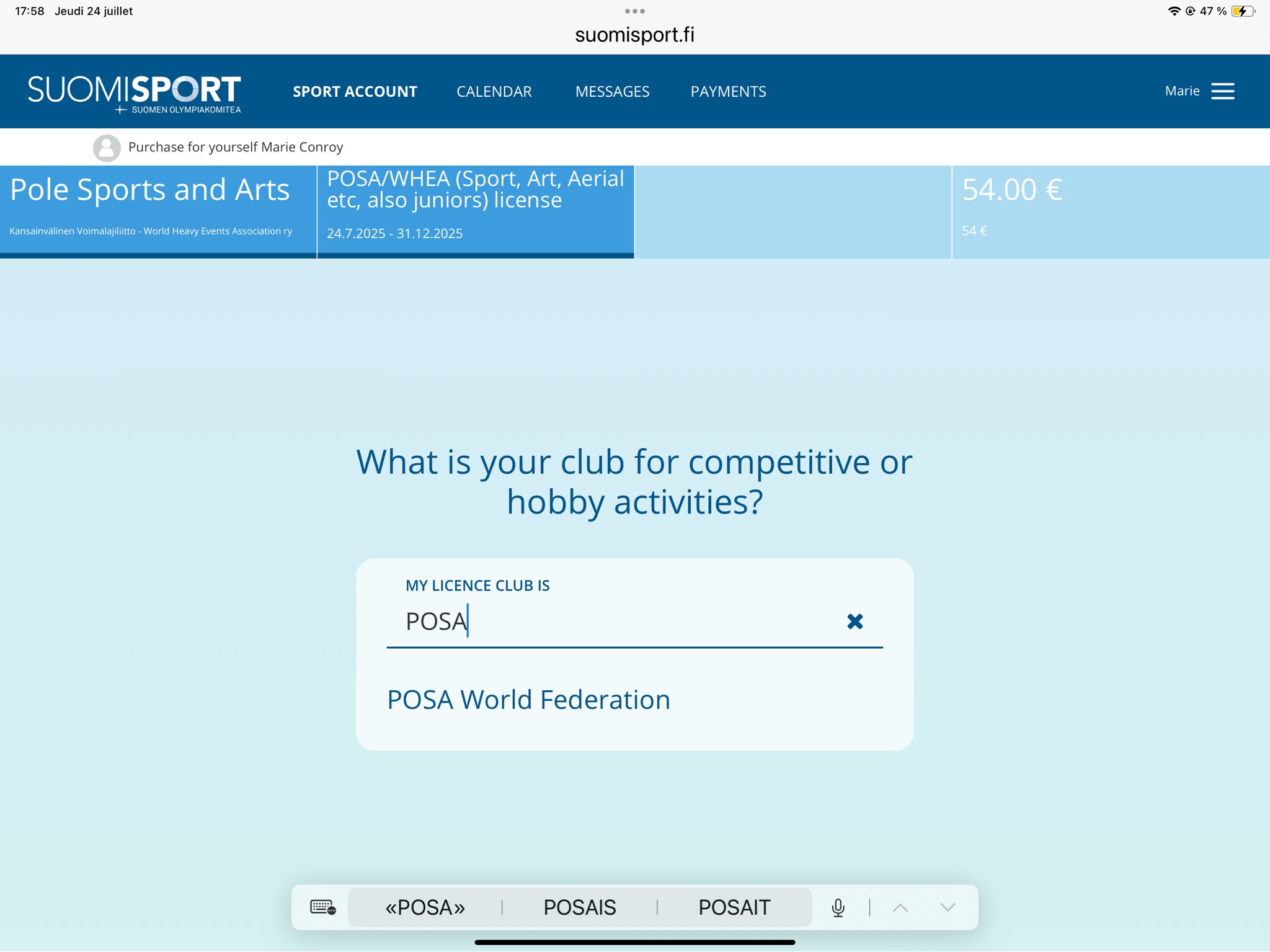Tap the 17:58 clock in status bar
Image resolution: width=1270 pixels, height=952 pixels.
tap(29, 11)
